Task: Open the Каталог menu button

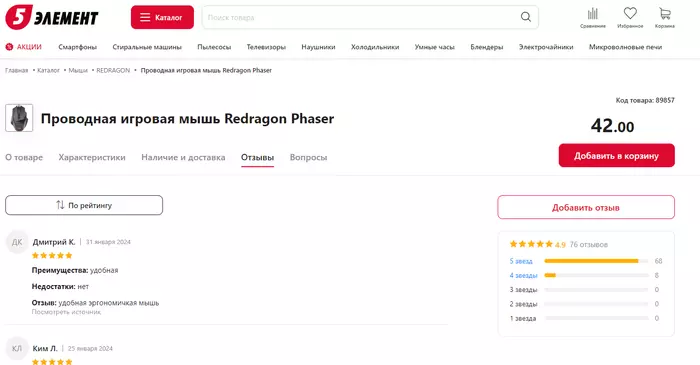Action: click(x=162, y=17)
